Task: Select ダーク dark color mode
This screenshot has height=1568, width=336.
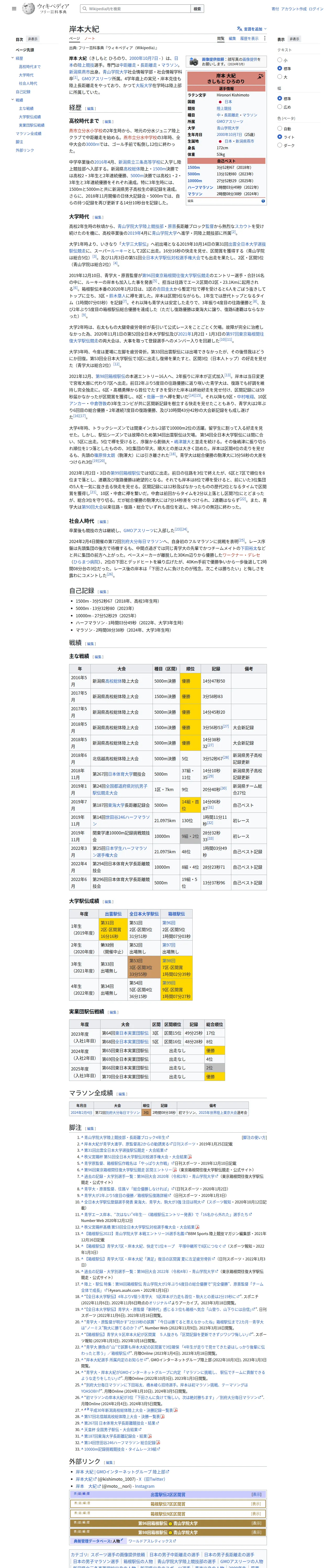Action: coord(280,146)
